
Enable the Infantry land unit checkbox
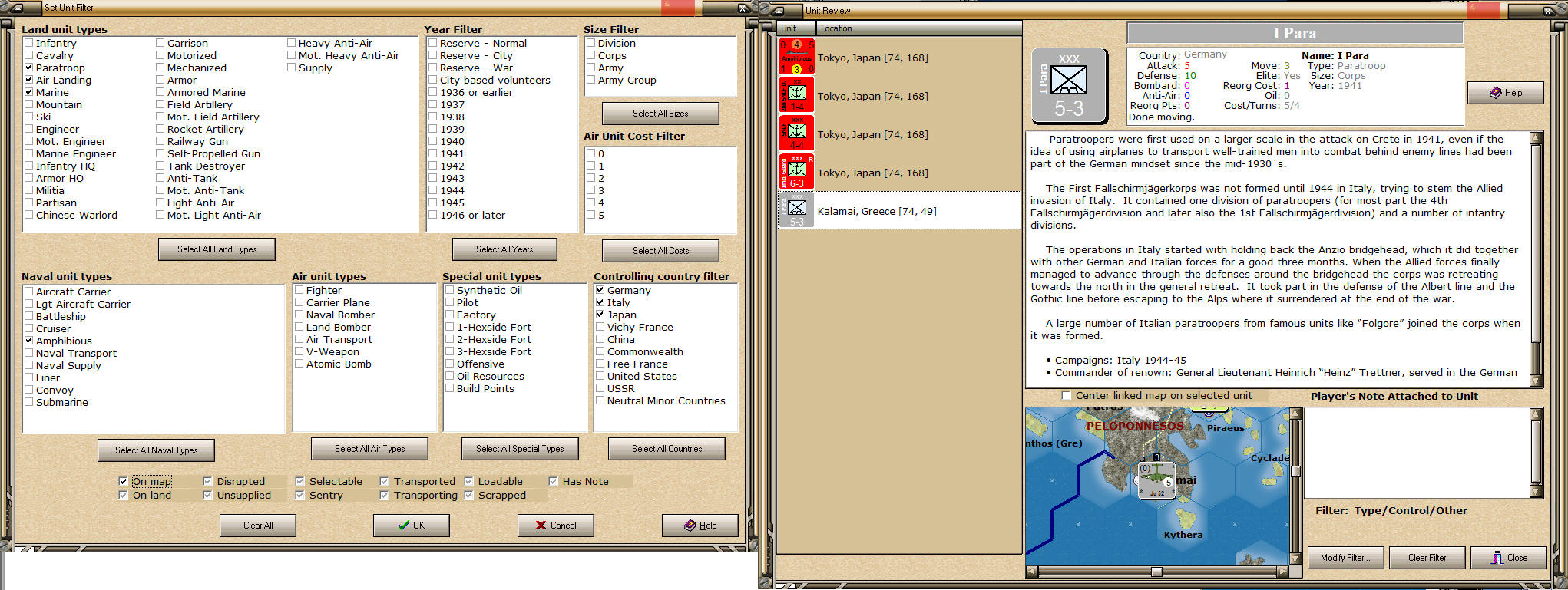[x=28, y=43]
